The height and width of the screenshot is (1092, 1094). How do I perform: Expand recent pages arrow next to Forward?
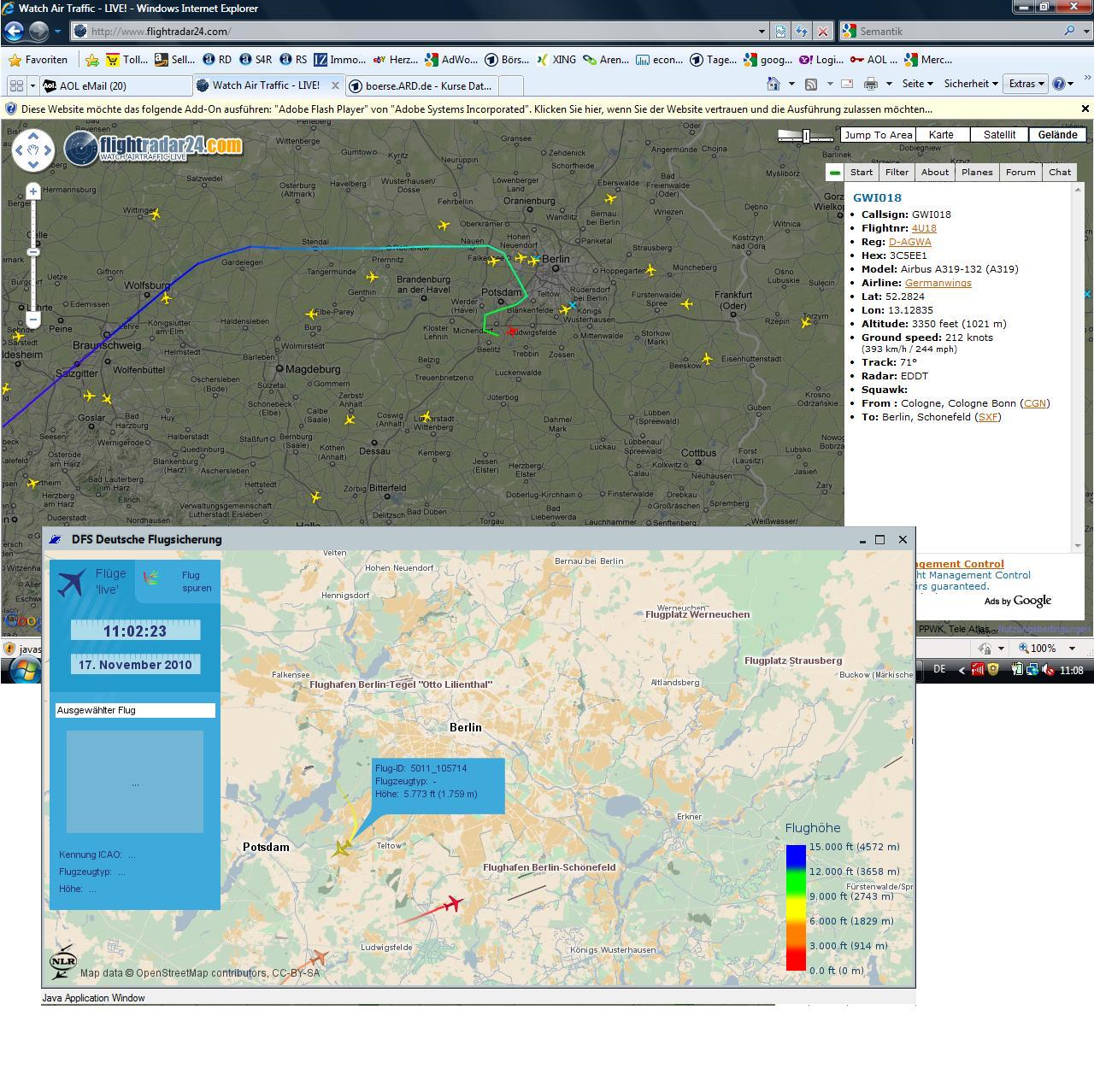click(x=57, y=31)
